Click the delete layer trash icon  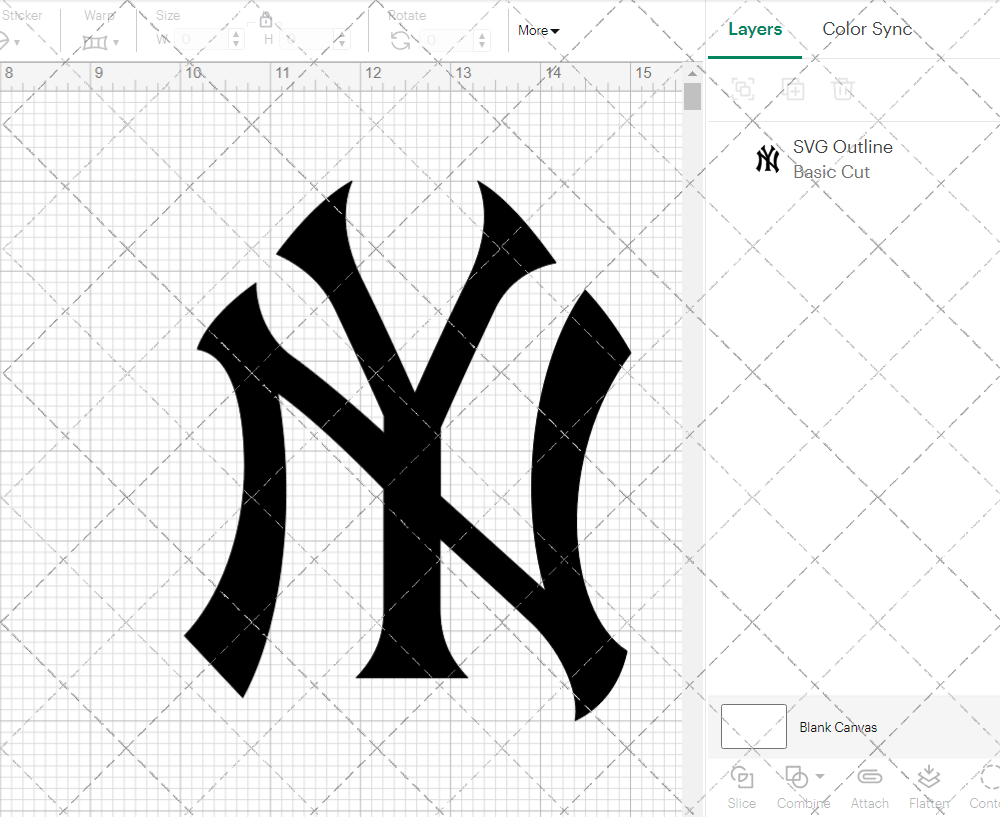[x=843, y=89]
